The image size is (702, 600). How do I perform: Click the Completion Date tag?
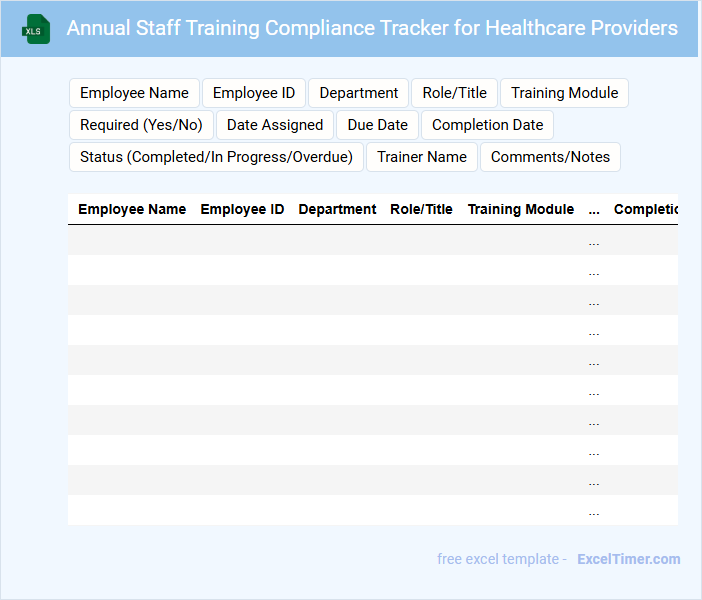coord(488,125)
